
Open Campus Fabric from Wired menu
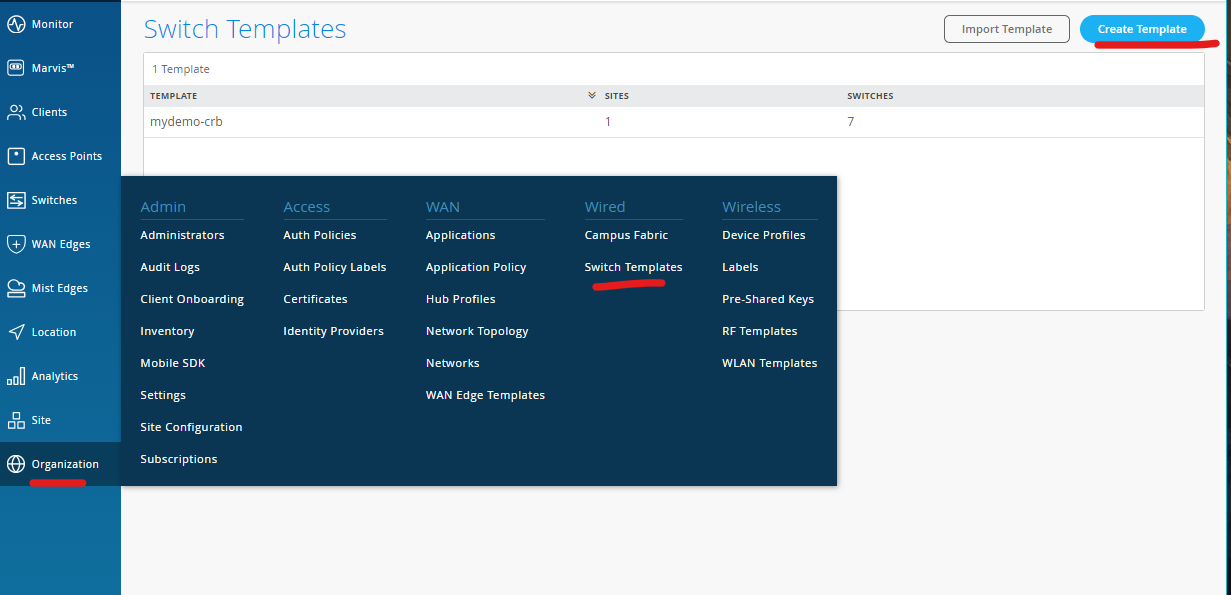[x=626, y=235]
